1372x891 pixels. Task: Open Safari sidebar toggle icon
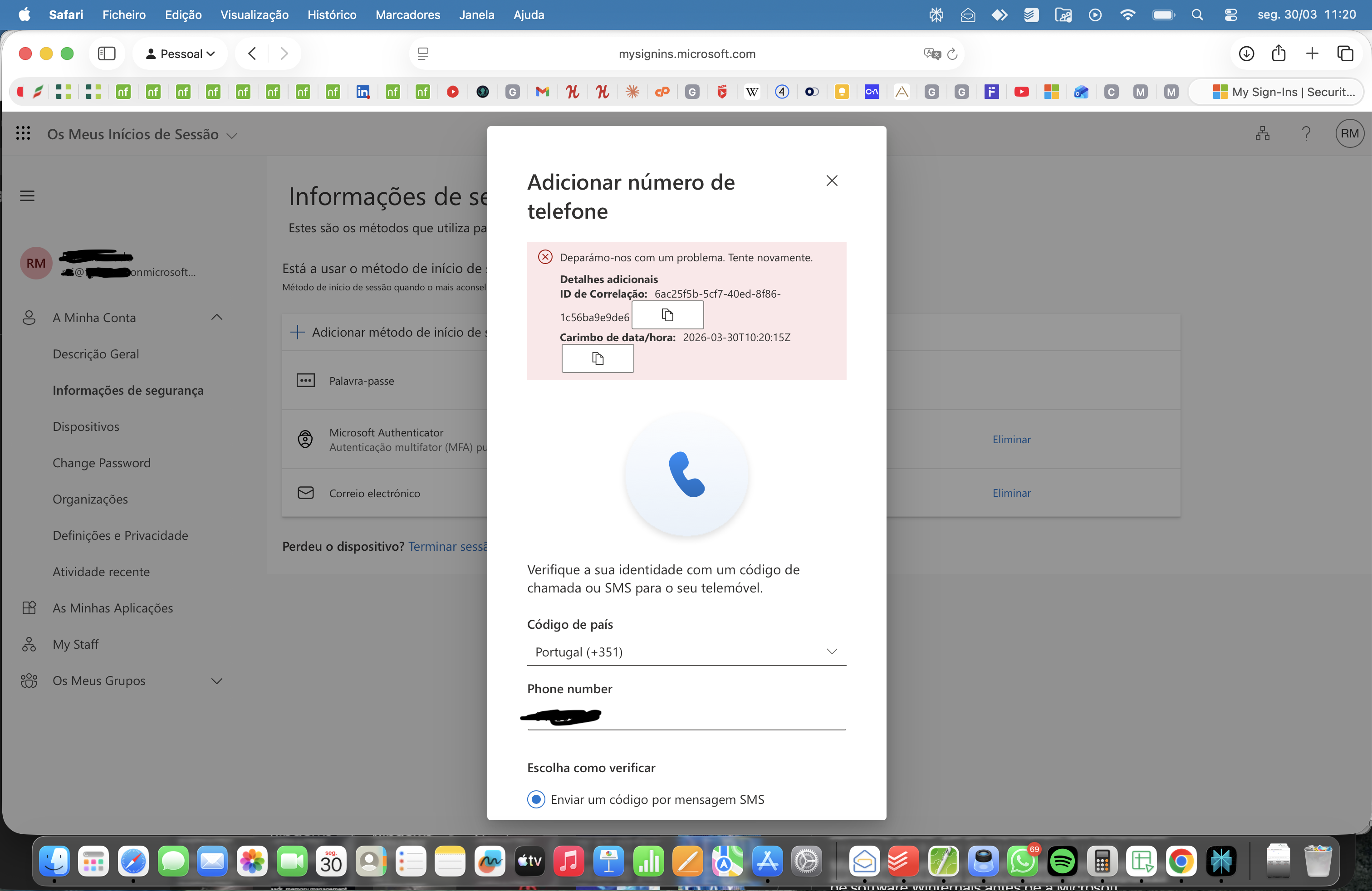tap(107, 54)
